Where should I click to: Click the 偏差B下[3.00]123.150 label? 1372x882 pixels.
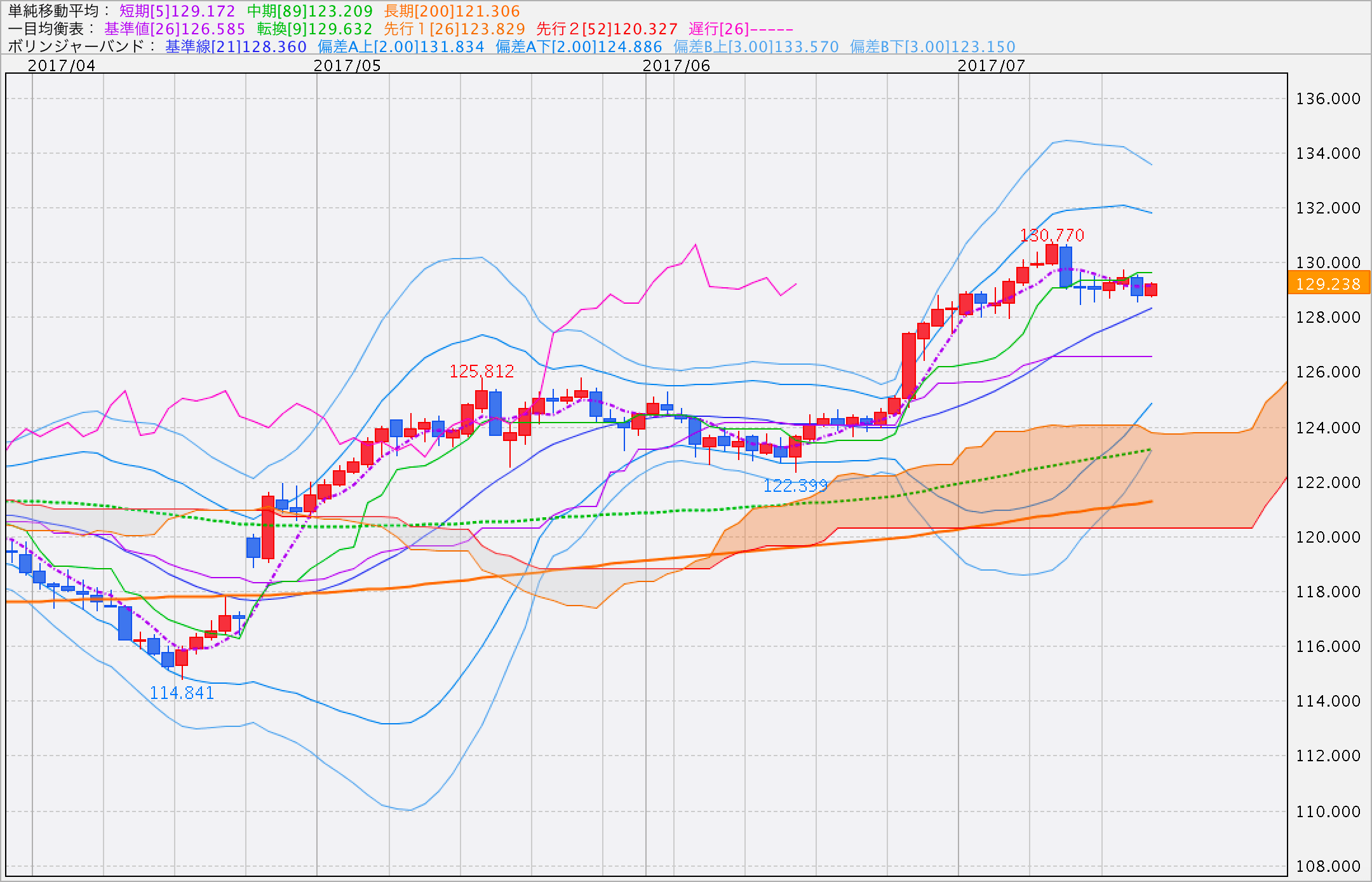click(932, 46)
